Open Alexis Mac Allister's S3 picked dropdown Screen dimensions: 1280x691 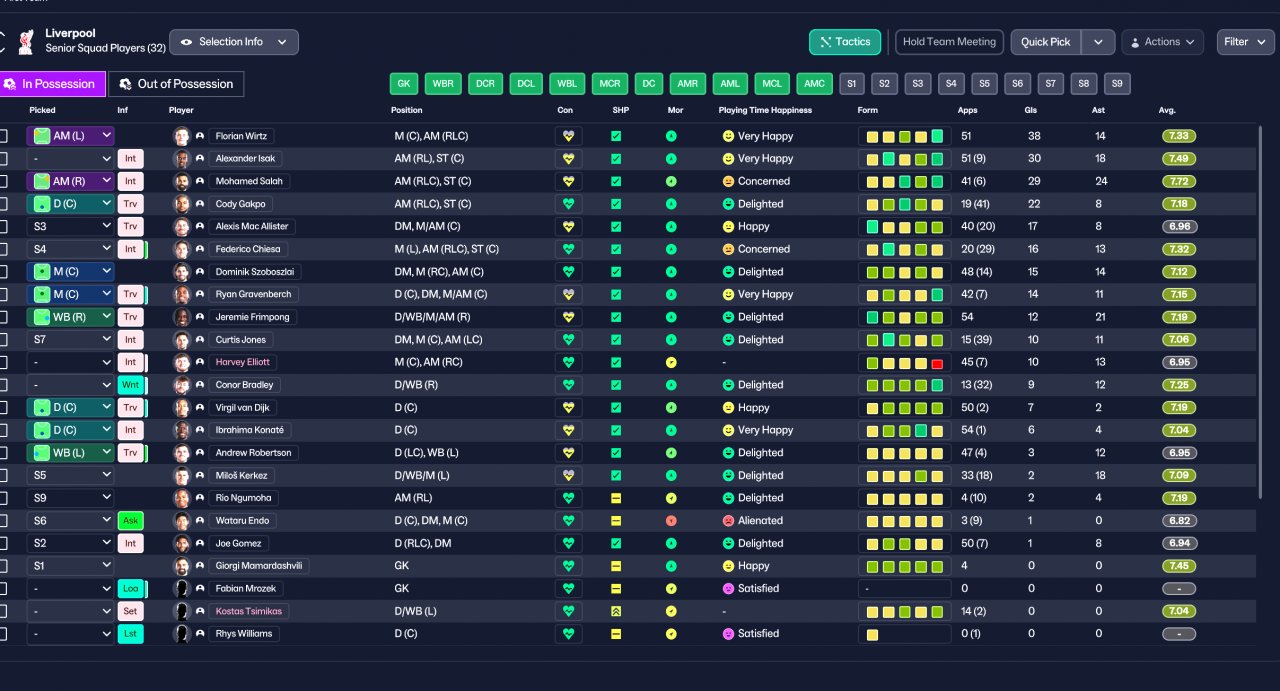[x=70, y=227]
